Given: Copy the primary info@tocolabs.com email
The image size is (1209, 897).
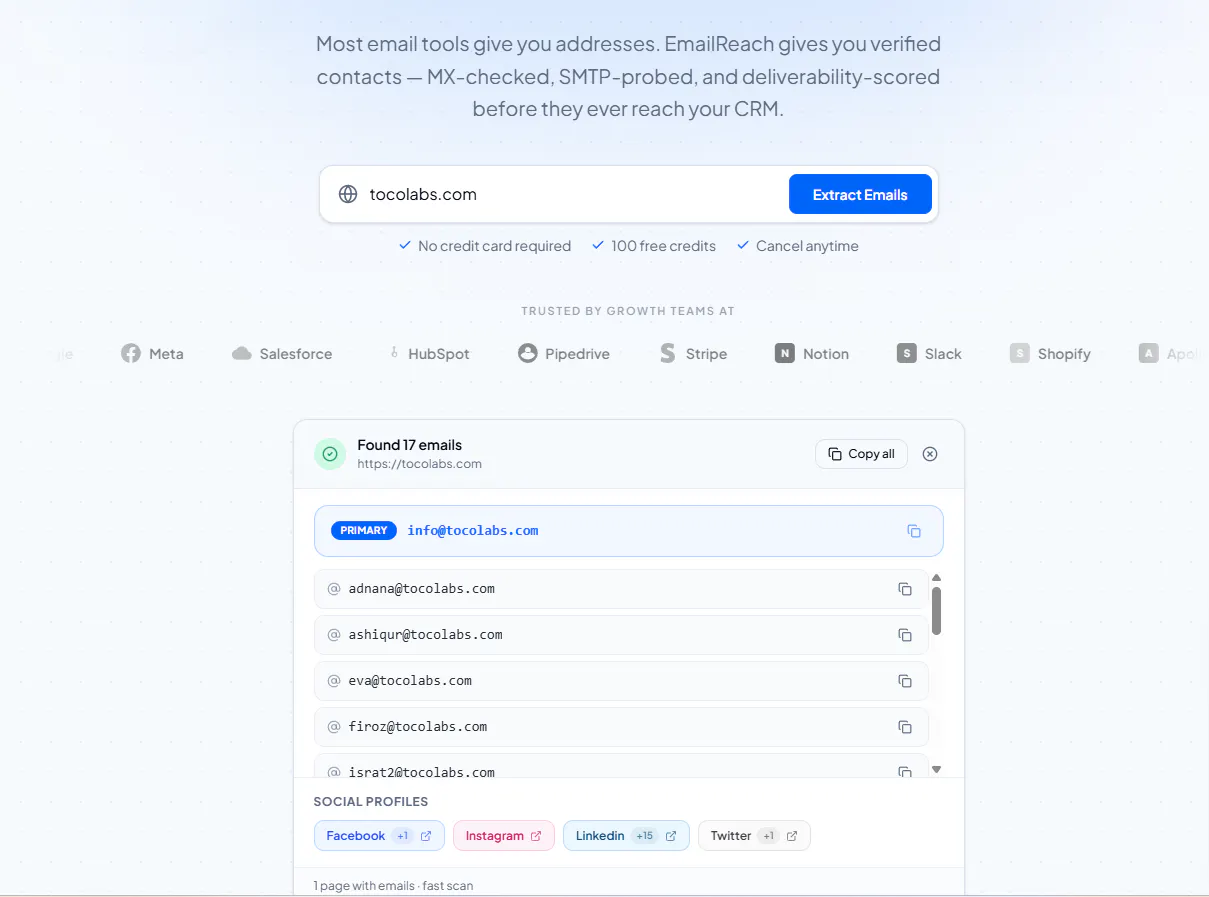Looking at the screenshot, I should [914, 531].
